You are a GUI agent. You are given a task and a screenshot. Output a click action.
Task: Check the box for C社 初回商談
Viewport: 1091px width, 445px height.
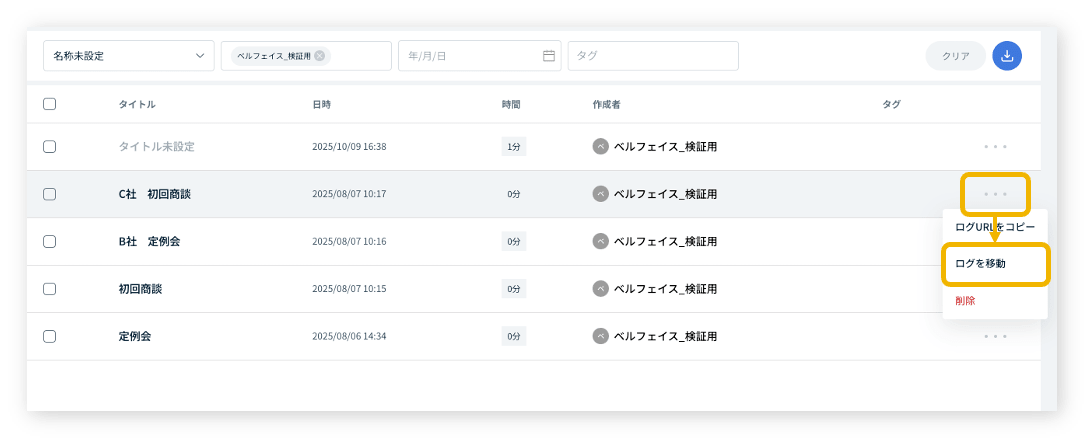50,194
